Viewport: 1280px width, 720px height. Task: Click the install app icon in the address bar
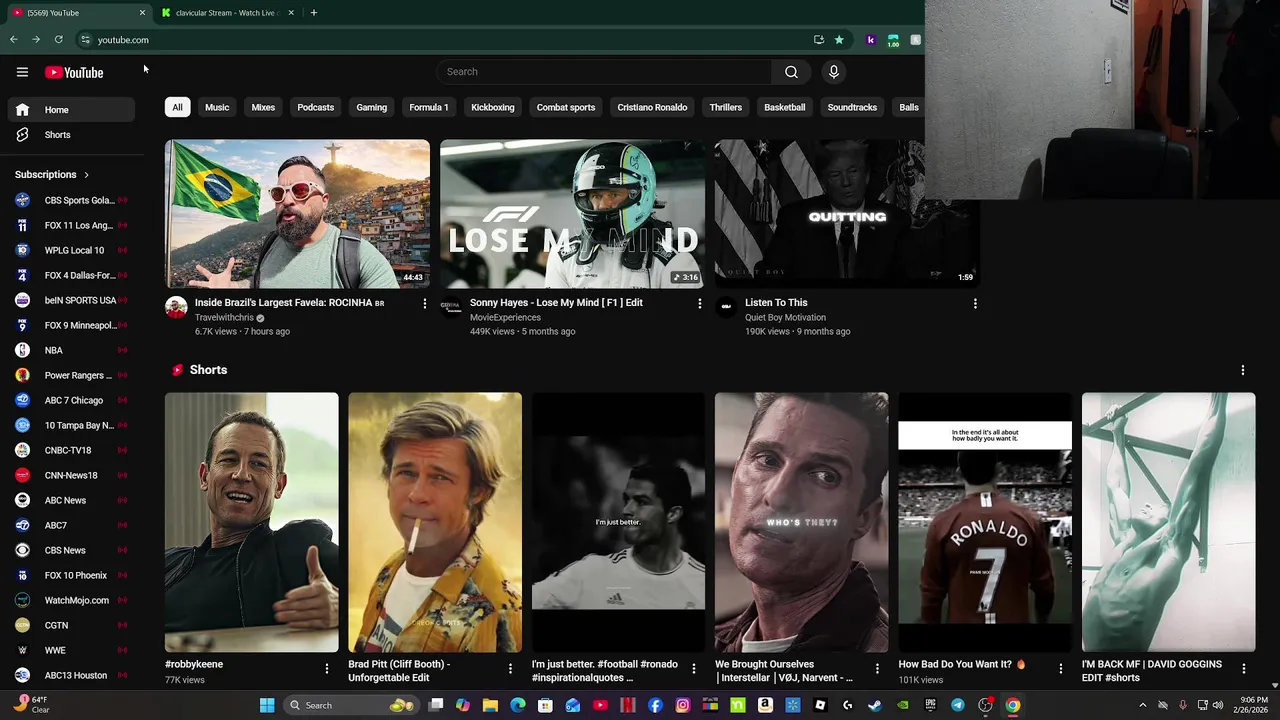[x=819, y=40]
